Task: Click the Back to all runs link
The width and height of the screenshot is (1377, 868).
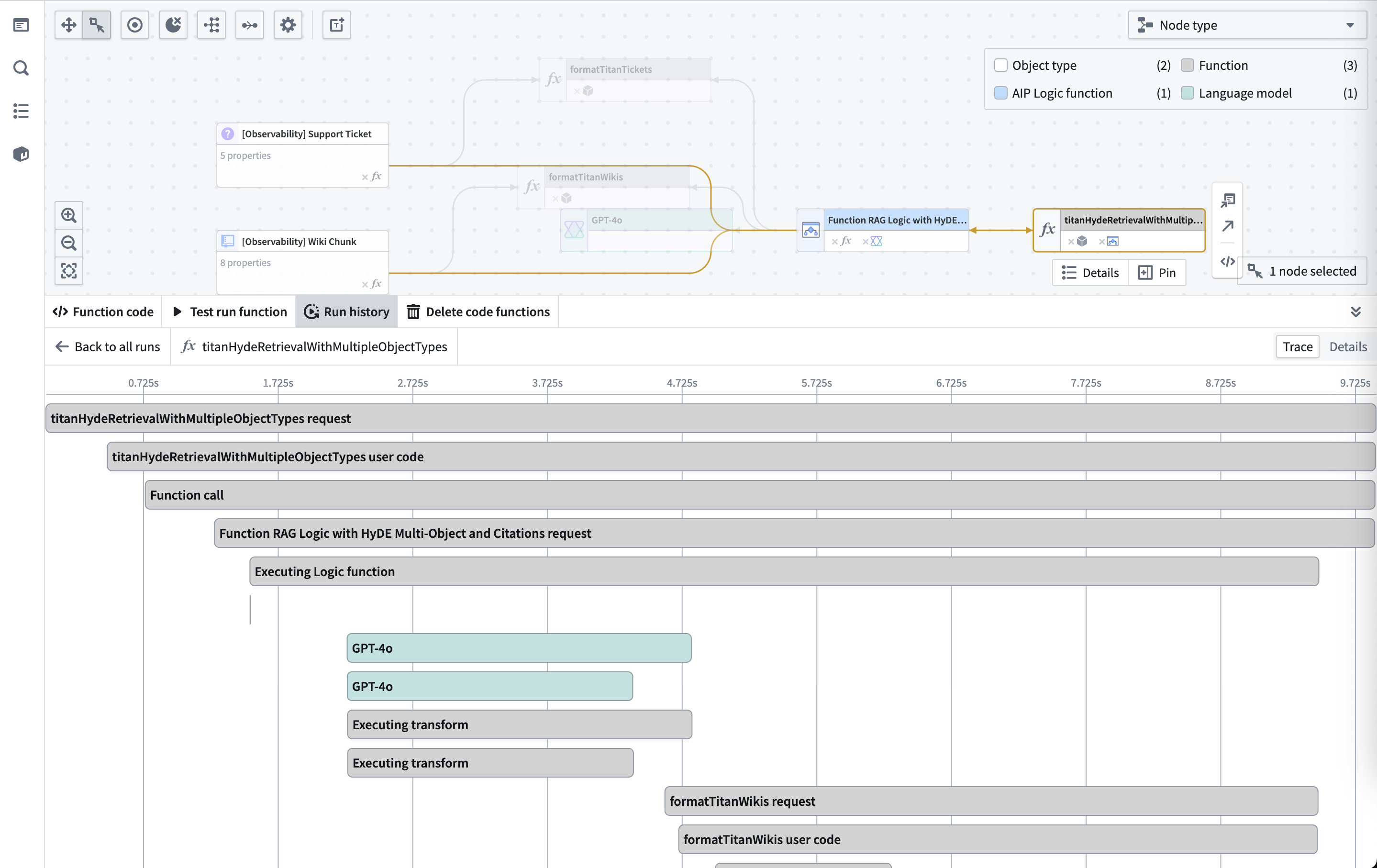Action: pos(107,346)
